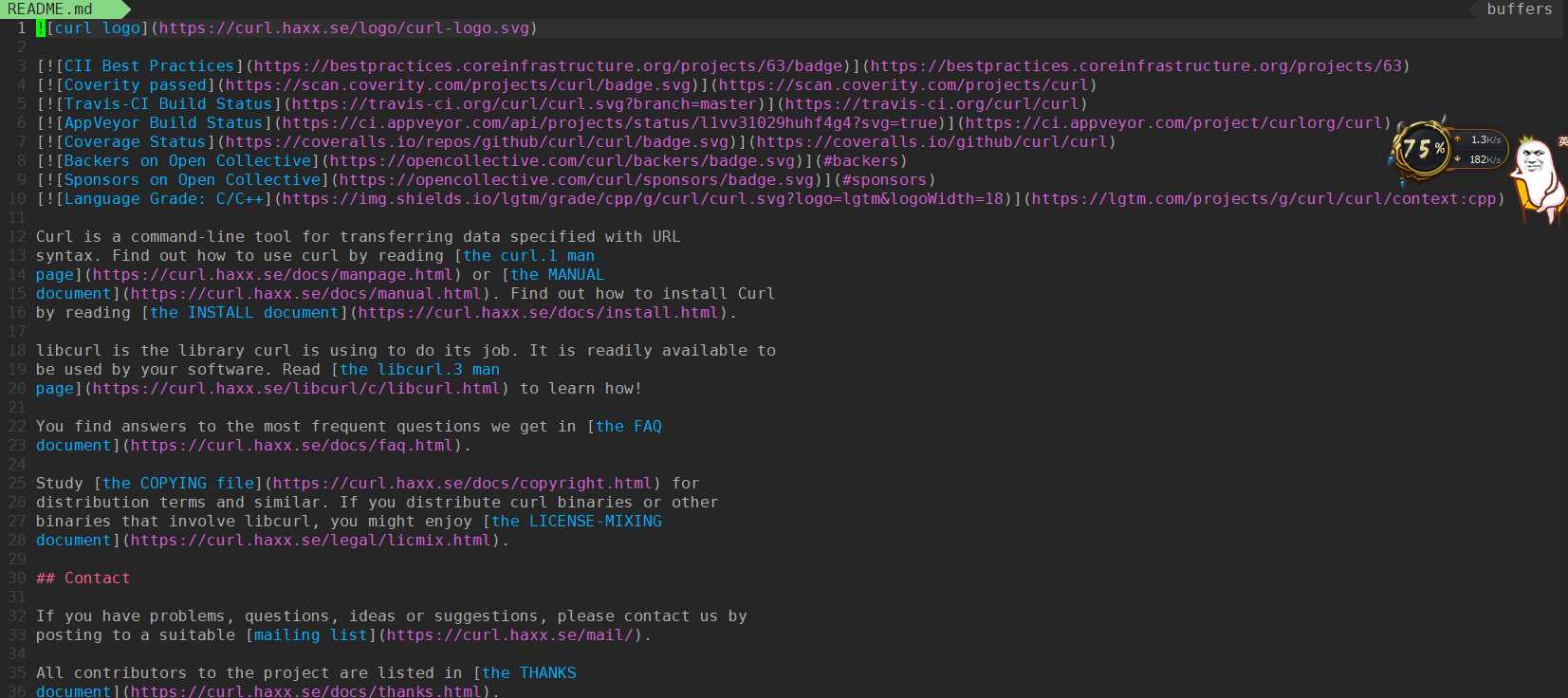Image resolution: width=1568 pixels, height=698 pixels.
Task: Click the libcurl.html URL on line 20
Action: pyautogui.click(x=297, y=388)
